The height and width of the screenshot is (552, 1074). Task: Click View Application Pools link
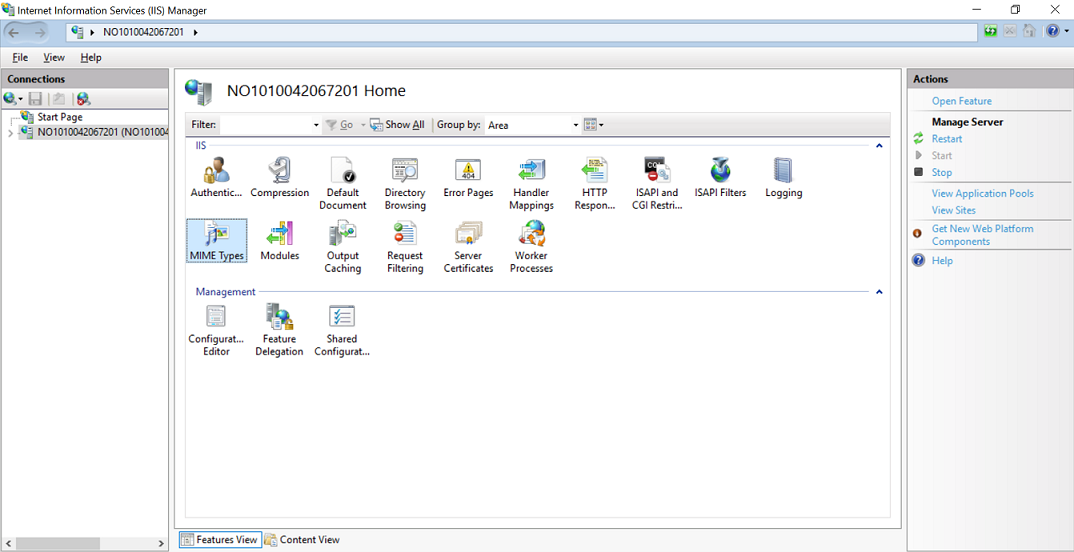coord(982,194)
